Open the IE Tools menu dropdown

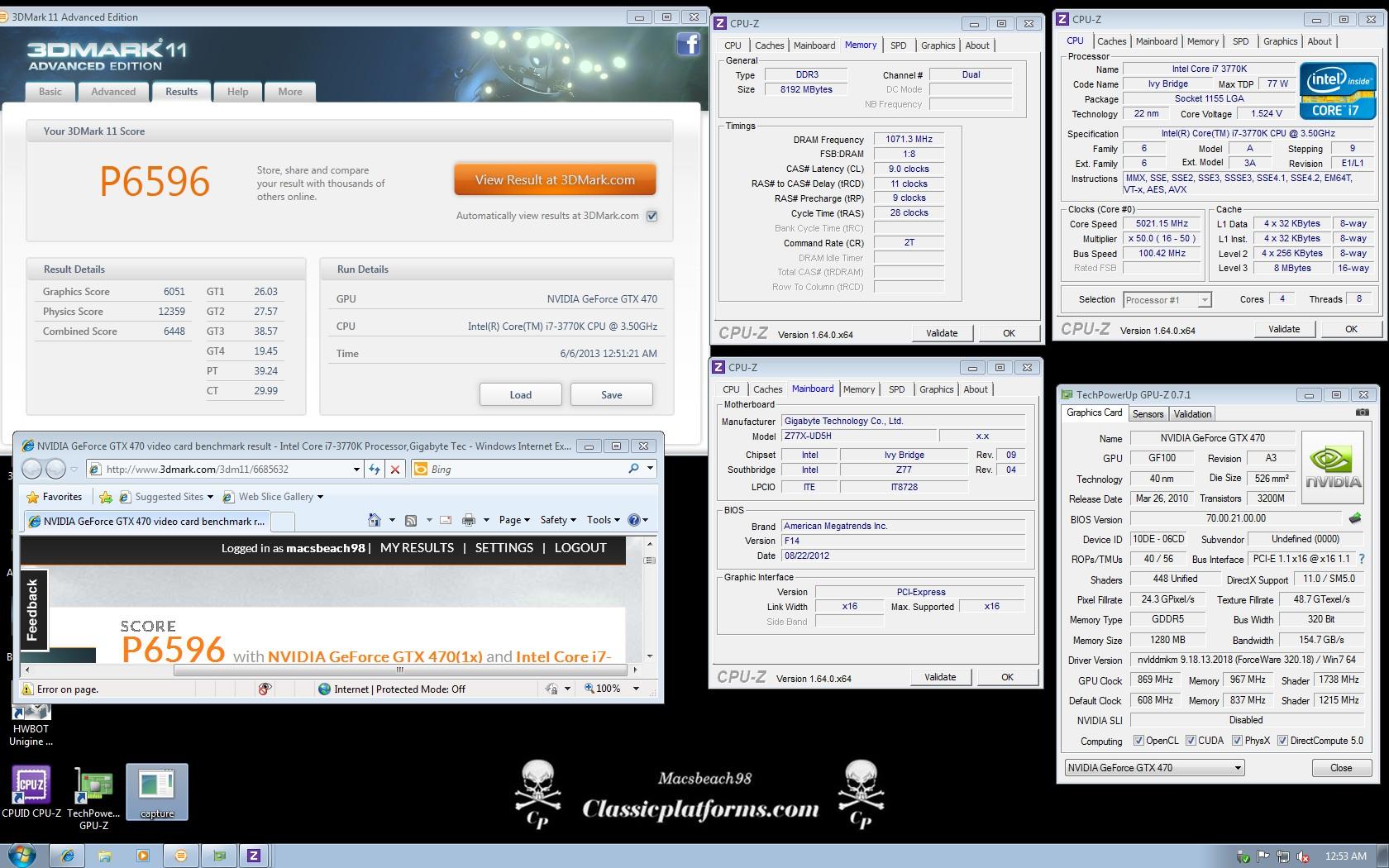(x=604, y=520)
